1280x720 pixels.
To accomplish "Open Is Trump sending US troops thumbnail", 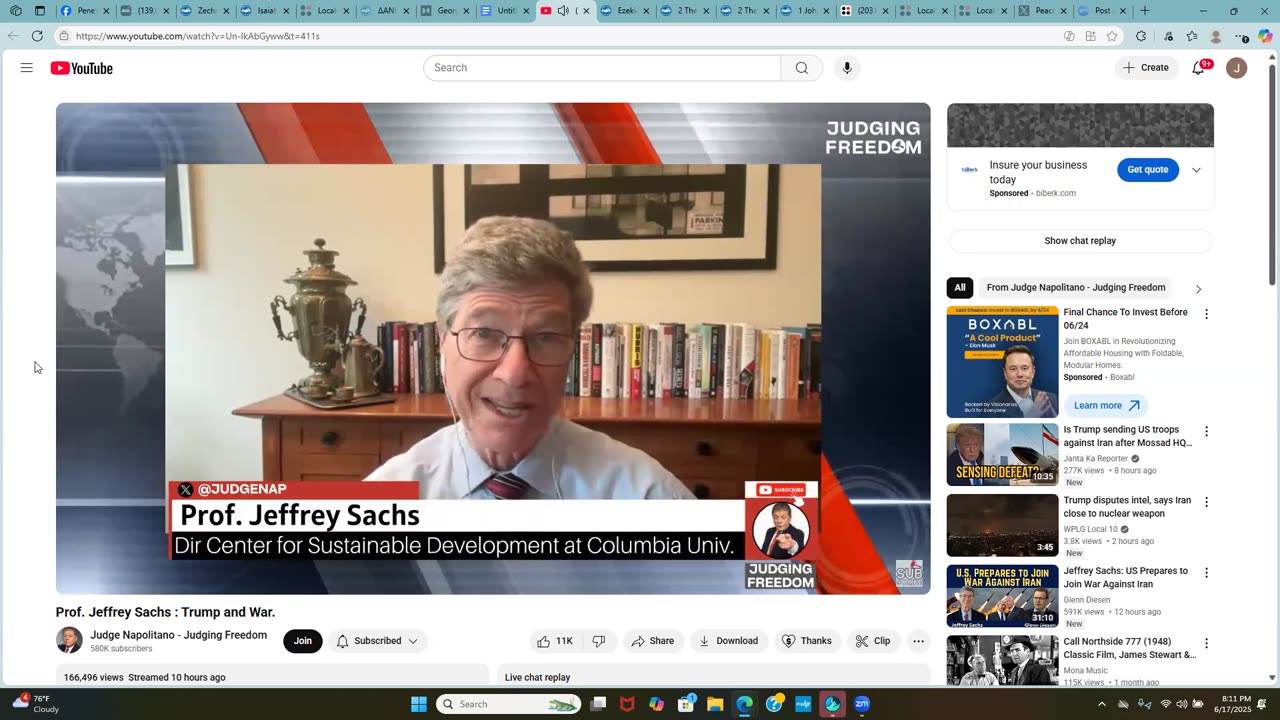I will (1002, 455).
